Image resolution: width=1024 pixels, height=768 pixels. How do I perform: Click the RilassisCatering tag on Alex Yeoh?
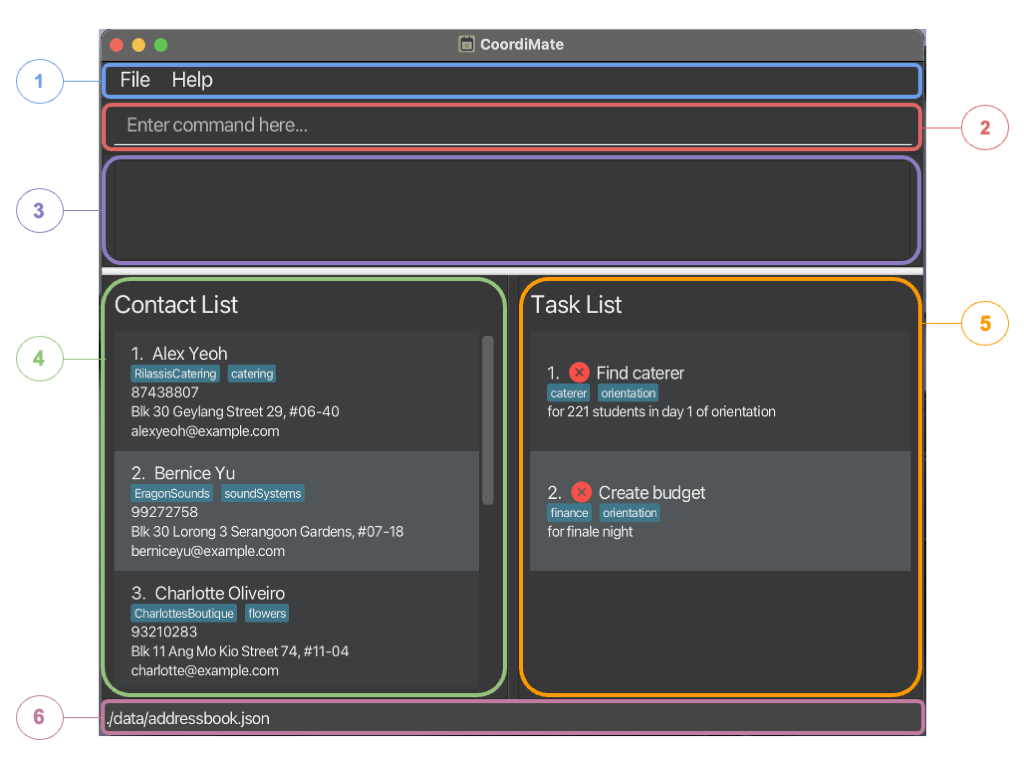175,374
